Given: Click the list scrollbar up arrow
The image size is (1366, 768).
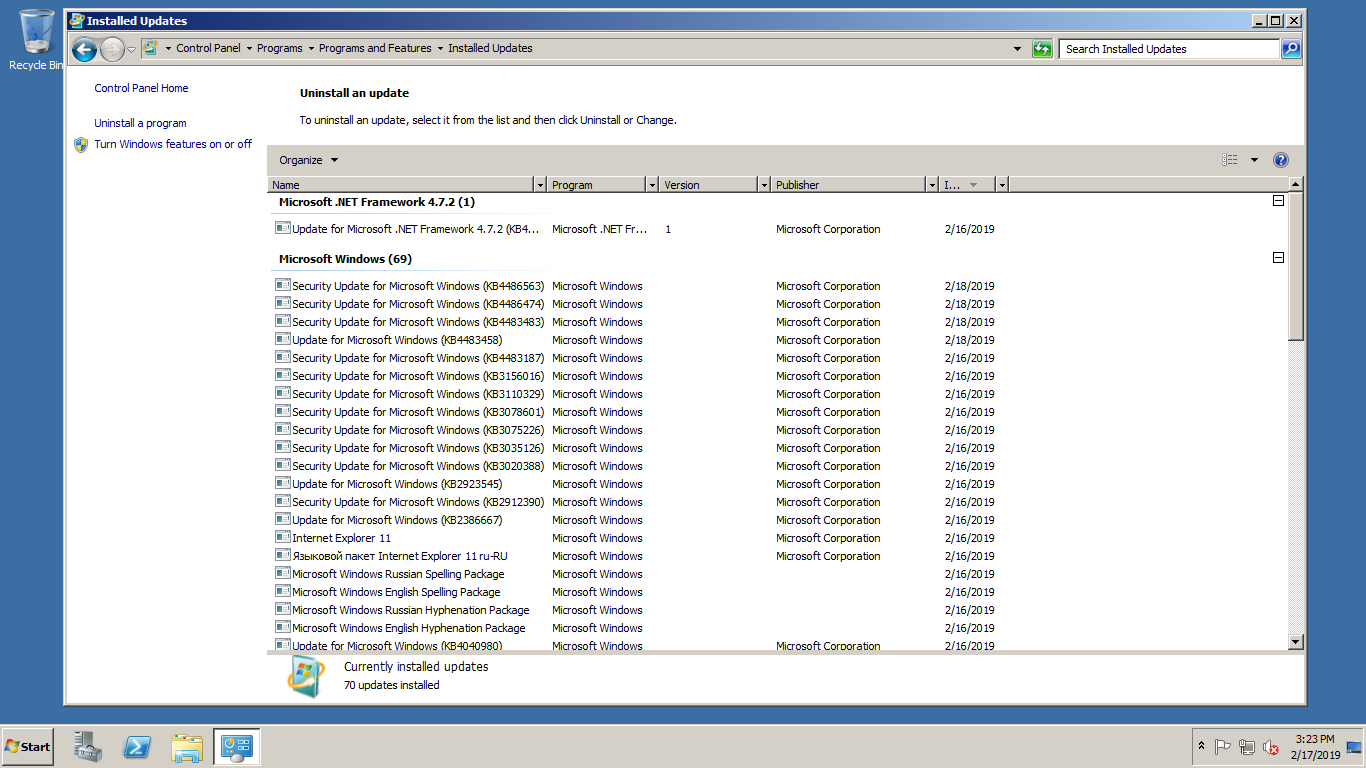Looking at the screenshot, I should pyautogui.click(x=1296, y=184).
